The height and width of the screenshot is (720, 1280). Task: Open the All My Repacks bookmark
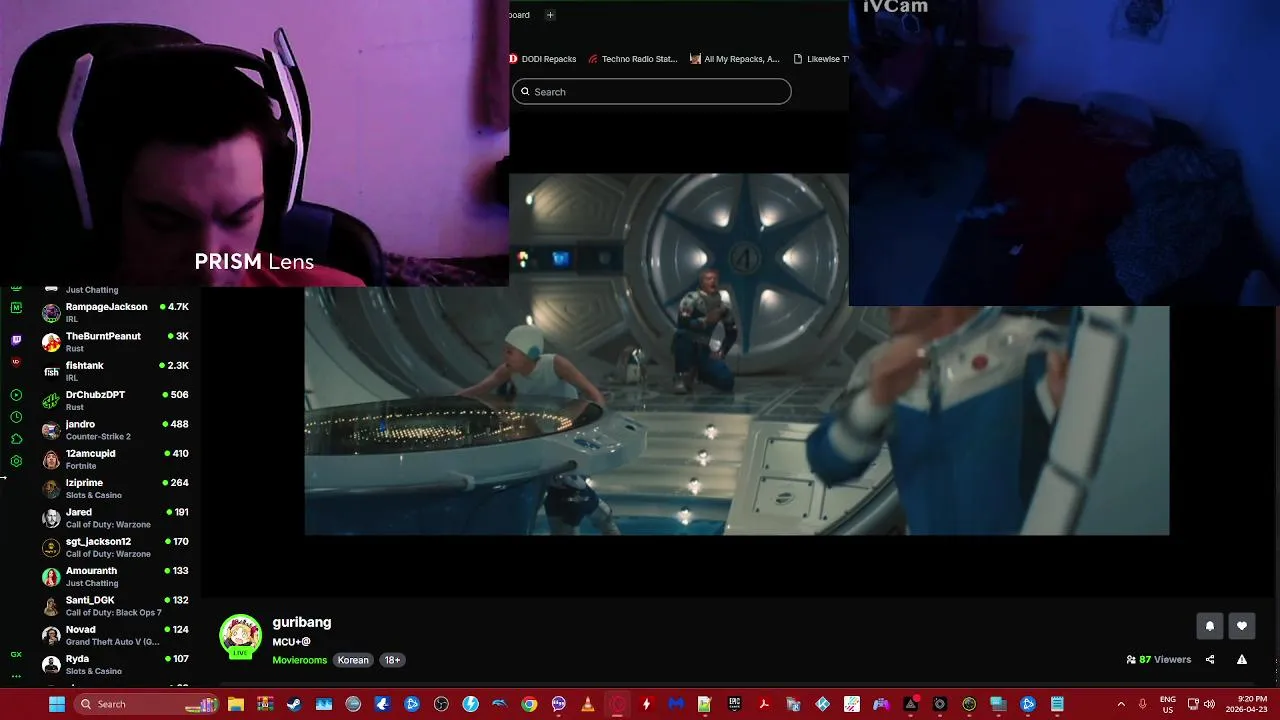tap(735, 59)
